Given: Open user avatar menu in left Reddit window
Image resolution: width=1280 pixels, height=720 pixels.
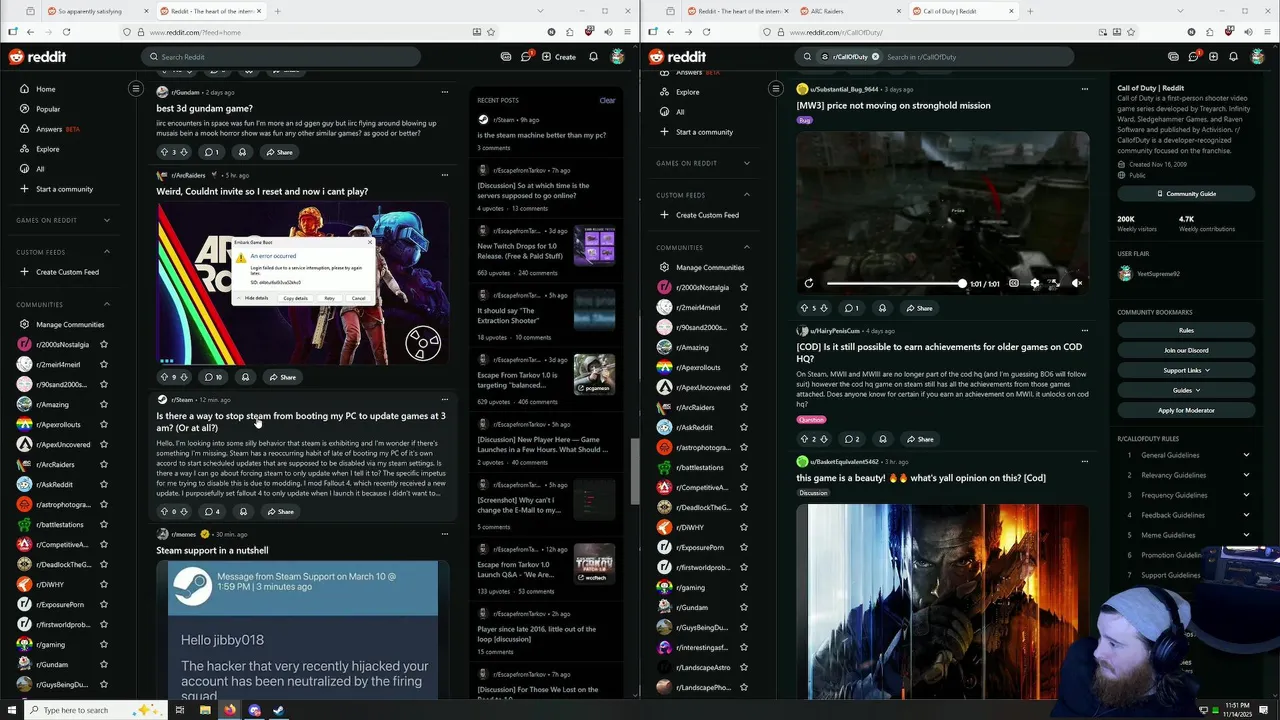Looking at the screenshot, I should click(x=618, y=57).
